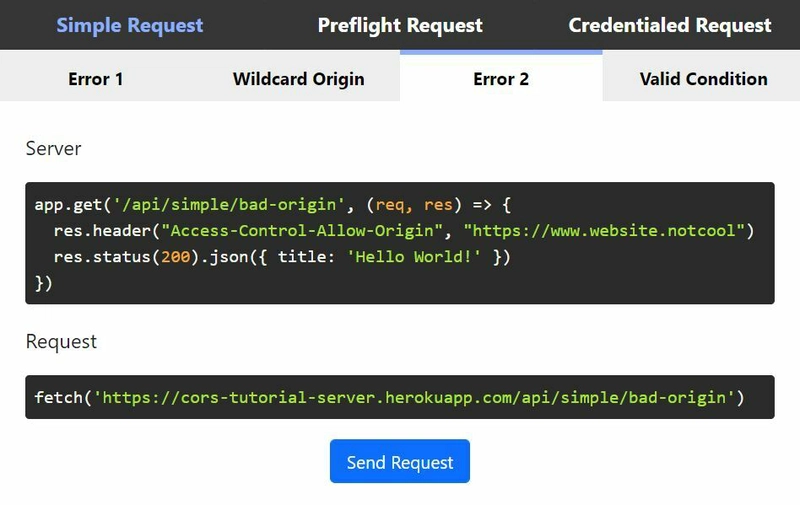Click the Request section heading
This screenshot has width=800, height=505.
tap(61, 342)
